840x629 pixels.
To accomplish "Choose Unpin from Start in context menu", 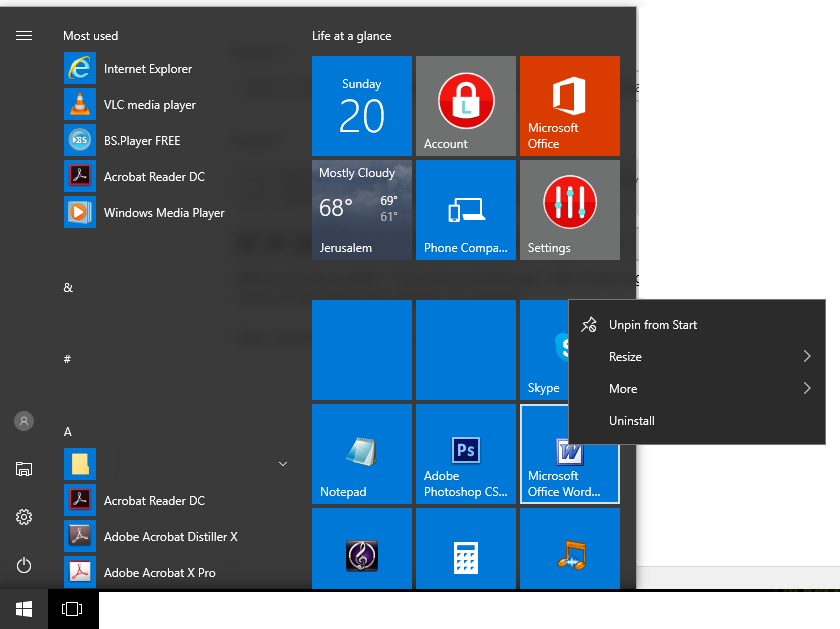I will coord(697,325).
